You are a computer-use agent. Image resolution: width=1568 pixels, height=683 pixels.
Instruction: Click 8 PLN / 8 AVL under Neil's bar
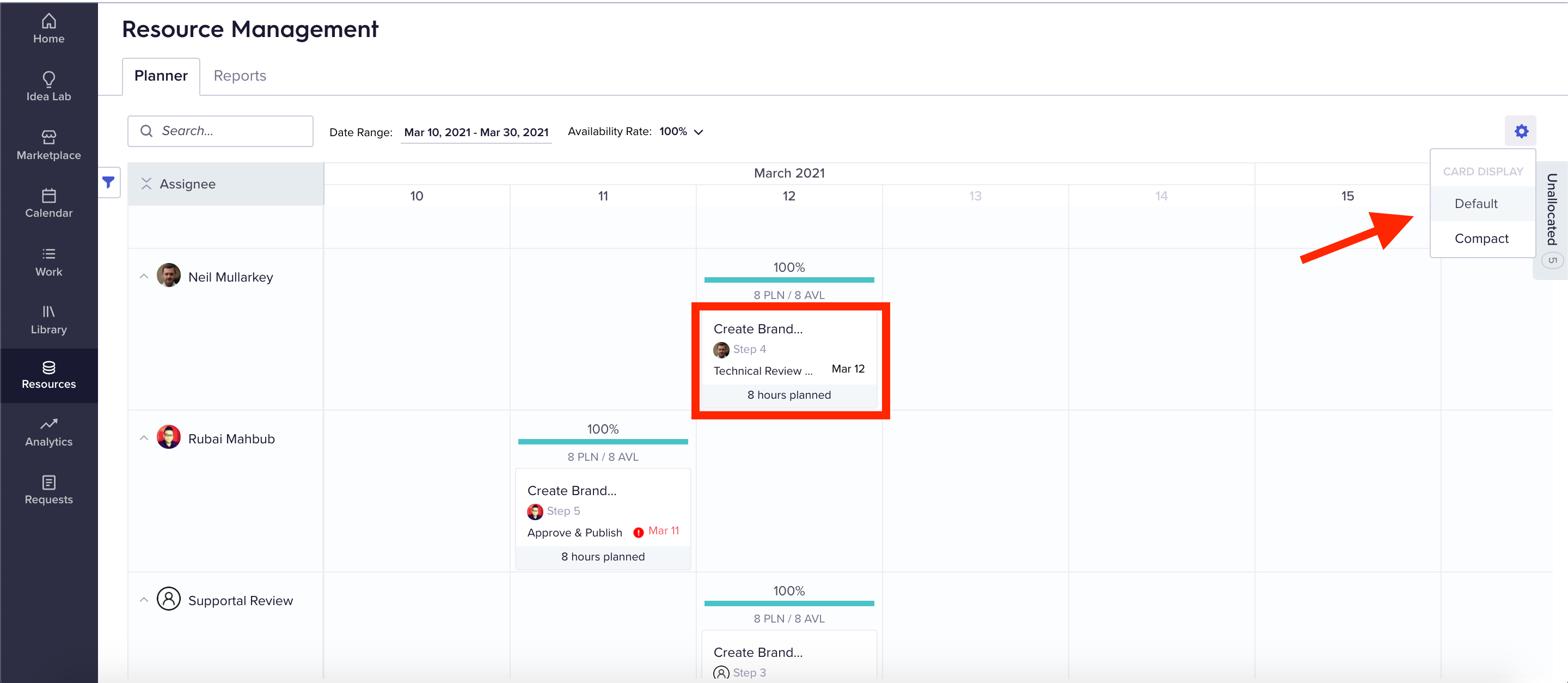coord(789,295)
